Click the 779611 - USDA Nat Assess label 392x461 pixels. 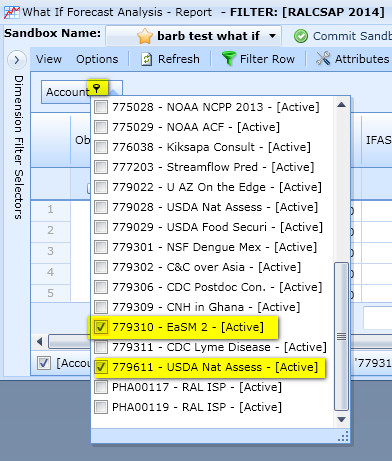(215, 367)
